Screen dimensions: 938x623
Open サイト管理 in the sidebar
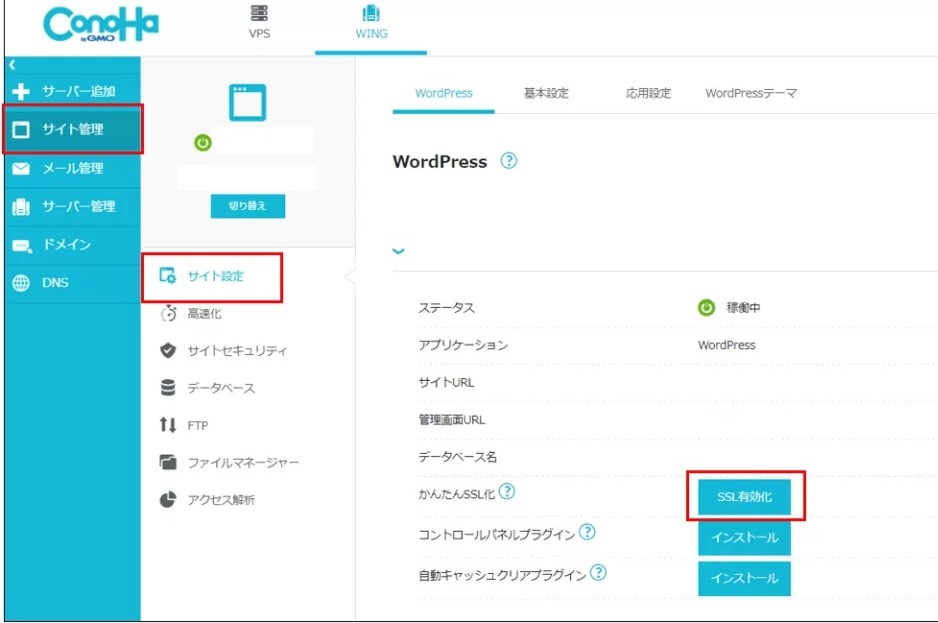click(72, 129)
